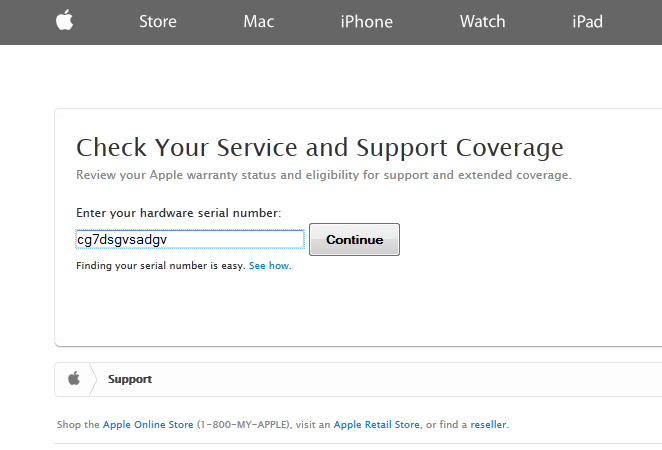This screenshot has width=662, height=450.
Task: Go to the Mac section
Action: click(258, 22)
